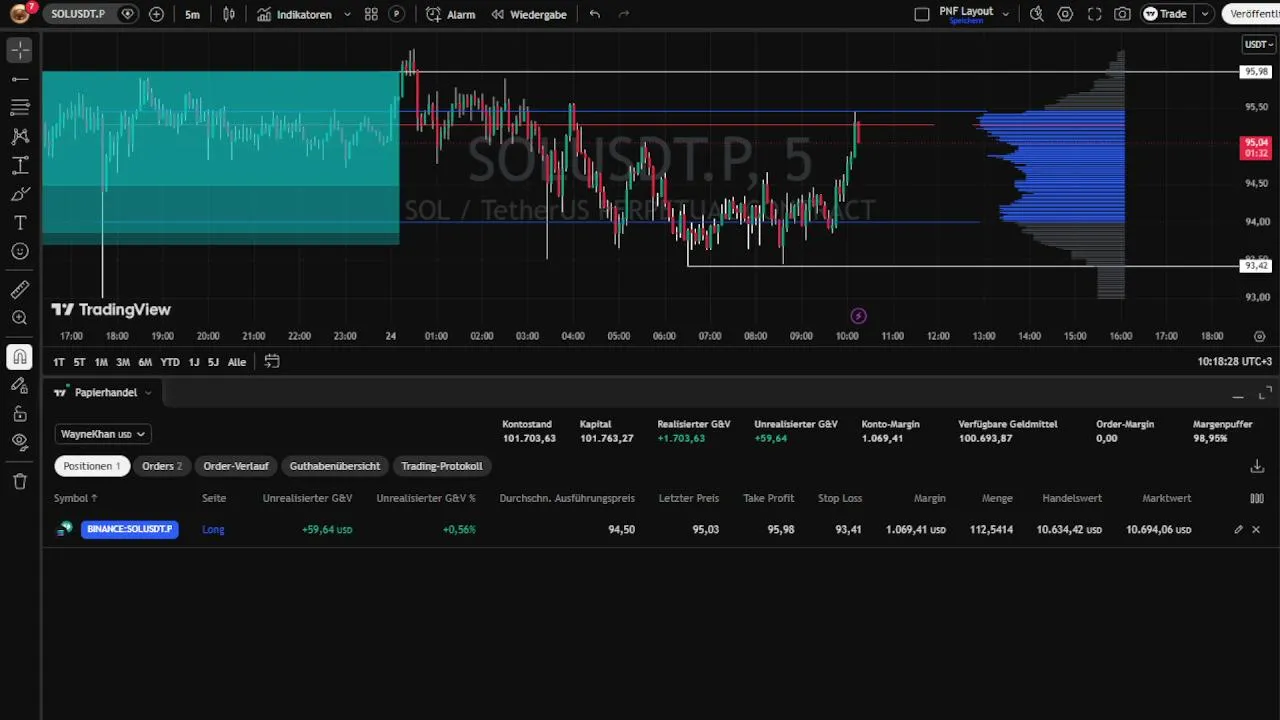Expand the Trade button dropdown arrow

point(1205,14)
